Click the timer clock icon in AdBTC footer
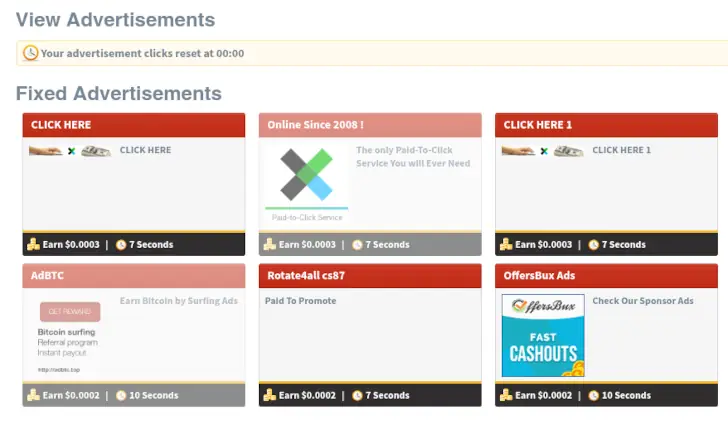Screen dimensions: 728x425 [121, 396]
